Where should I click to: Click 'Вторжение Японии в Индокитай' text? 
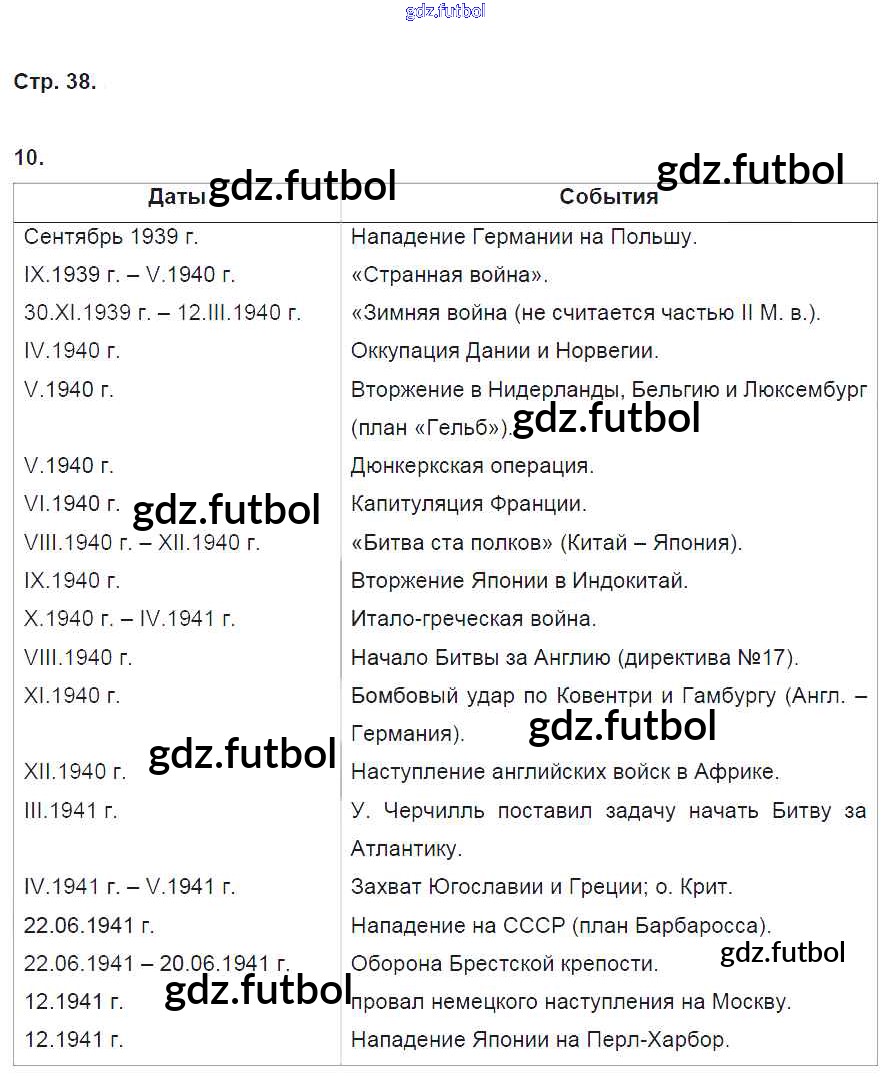click(x=519, y=581)
